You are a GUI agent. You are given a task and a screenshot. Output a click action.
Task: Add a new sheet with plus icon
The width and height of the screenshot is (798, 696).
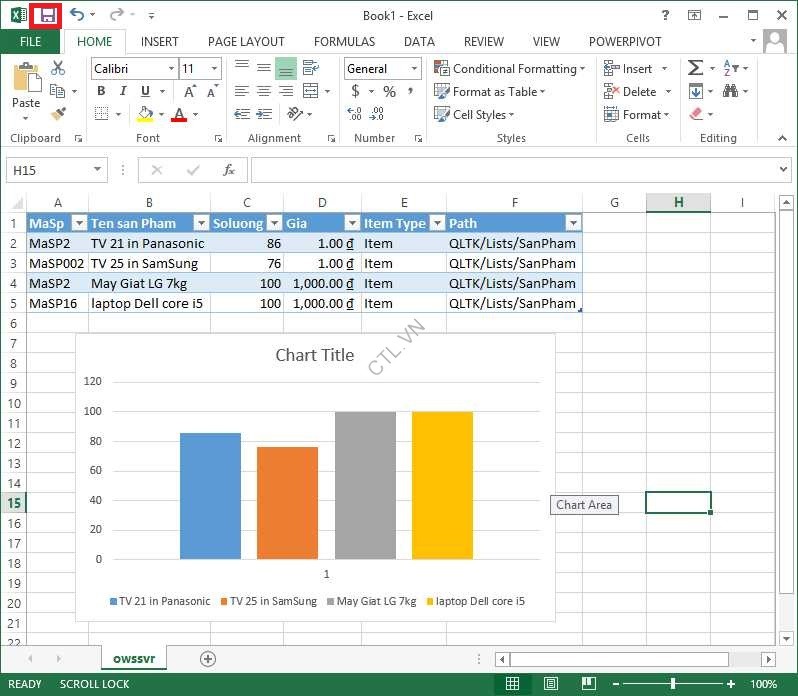click(x=208, y=658)
